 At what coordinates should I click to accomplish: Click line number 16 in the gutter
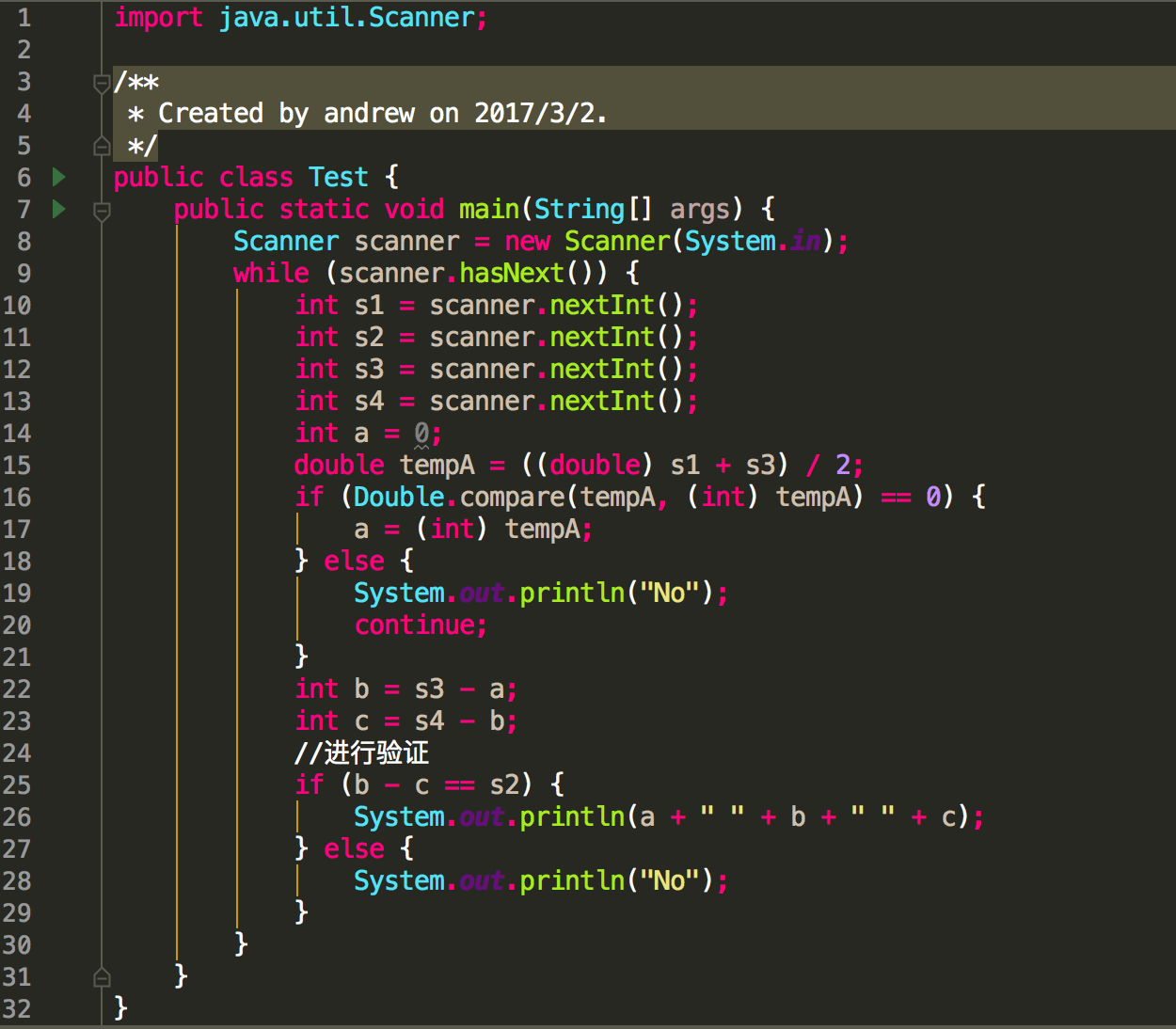coord(17,498)
